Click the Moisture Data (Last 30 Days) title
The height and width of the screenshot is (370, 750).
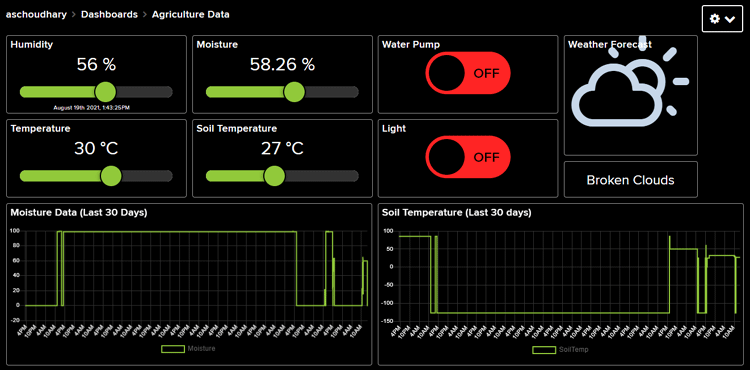(79, 213)
